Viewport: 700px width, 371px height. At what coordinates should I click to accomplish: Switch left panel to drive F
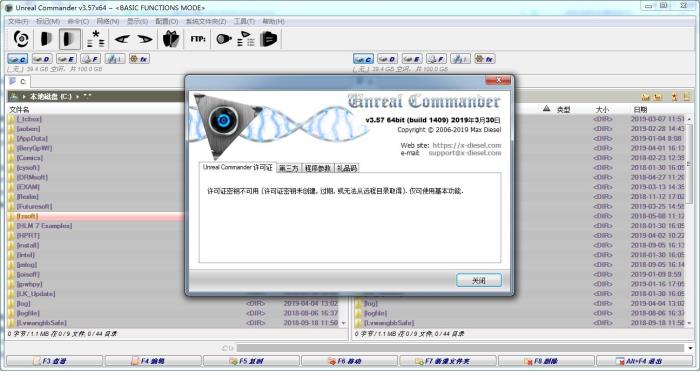click(x=91, y=59)
